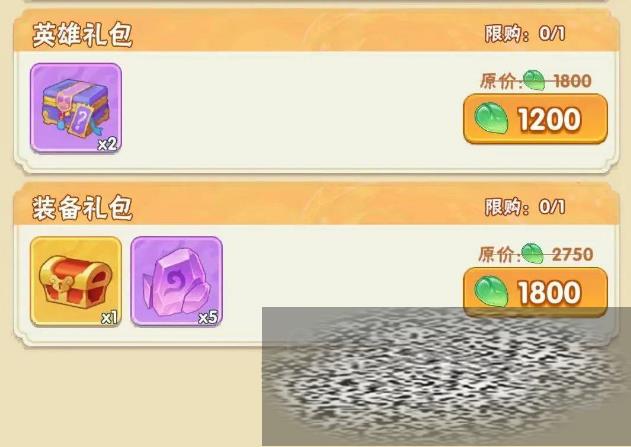
Task: Buy 装备礼包 for 1800 leaves
Action: (x=535, y=292)
